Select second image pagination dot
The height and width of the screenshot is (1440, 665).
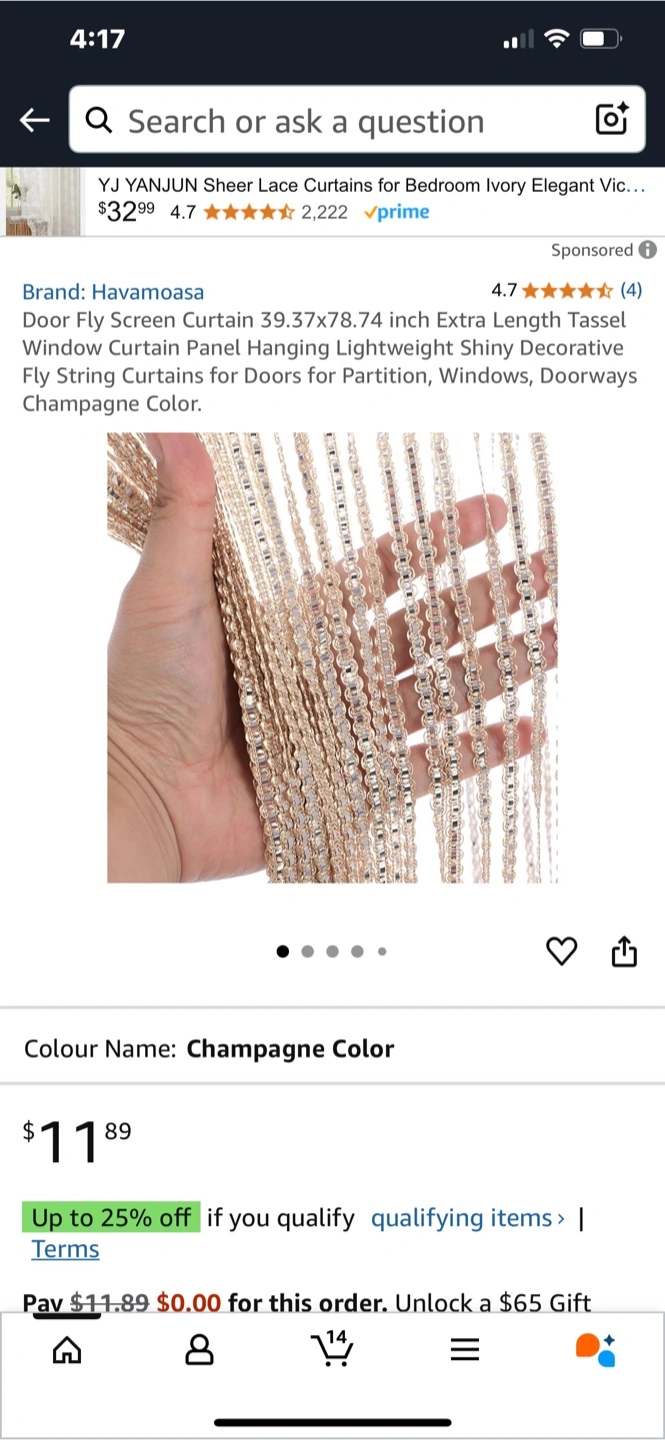(307, 951)
